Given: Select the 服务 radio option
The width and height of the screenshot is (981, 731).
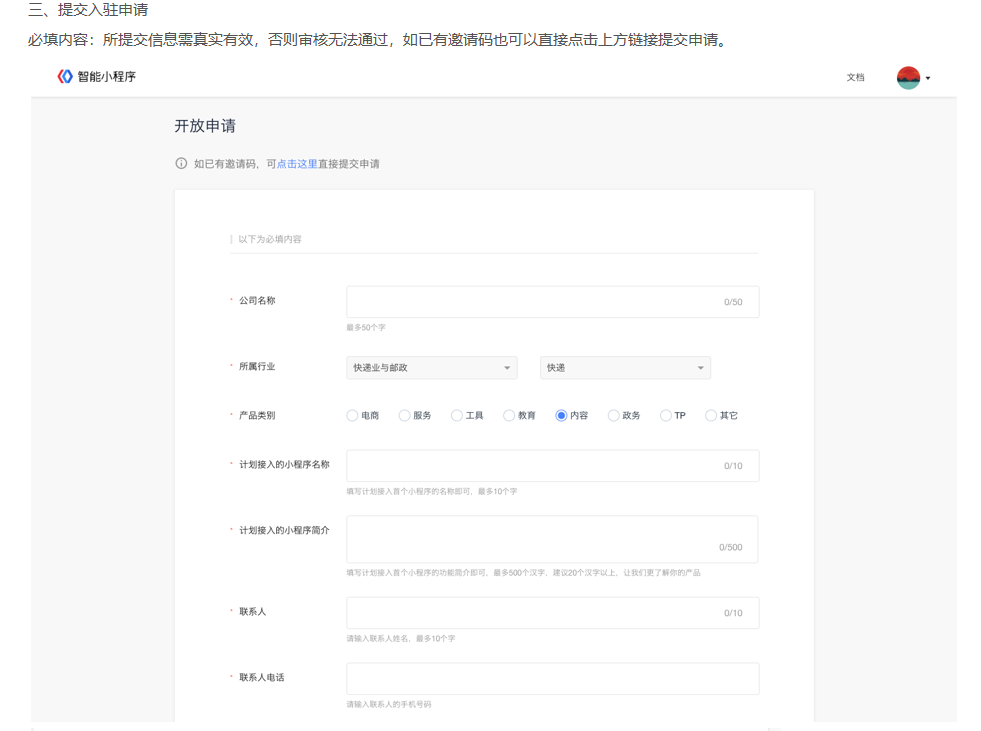Looking at the screenshot, I should click(404, 416).
